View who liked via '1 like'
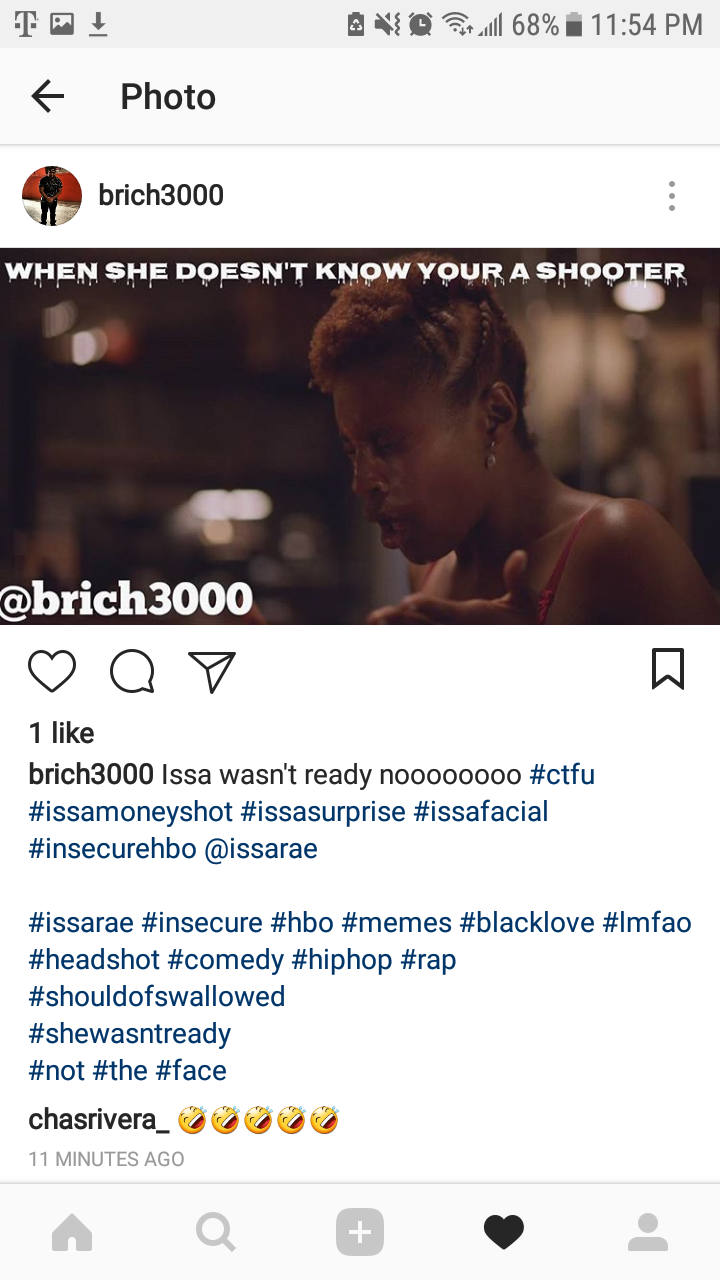 pos(62,733)
